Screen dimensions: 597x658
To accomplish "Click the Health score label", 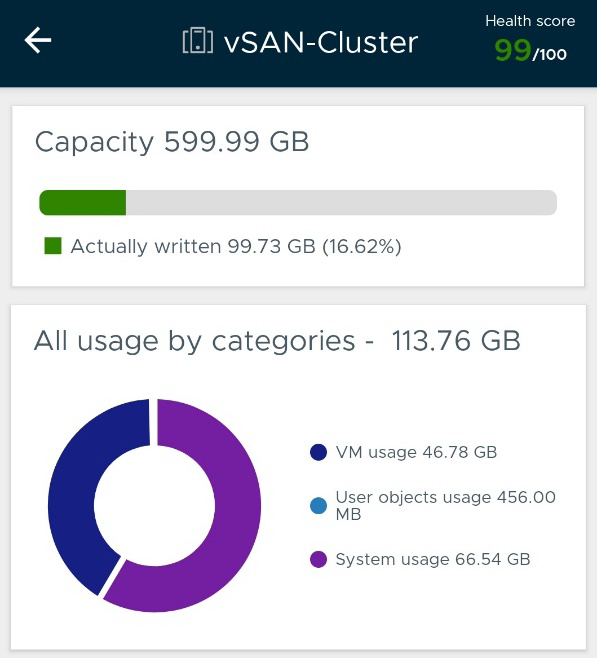I will [530, 21].
